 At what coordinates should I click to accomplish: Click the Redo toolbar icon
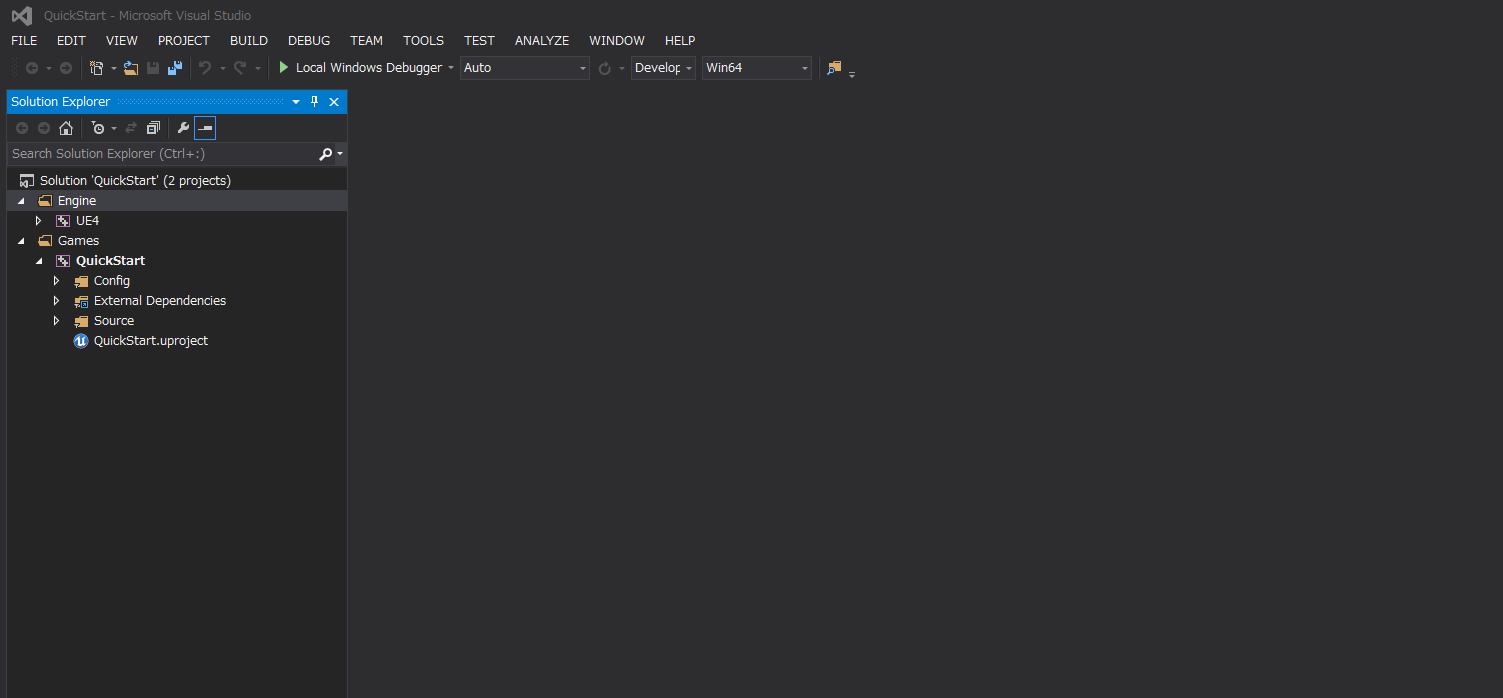pos(240,68)
